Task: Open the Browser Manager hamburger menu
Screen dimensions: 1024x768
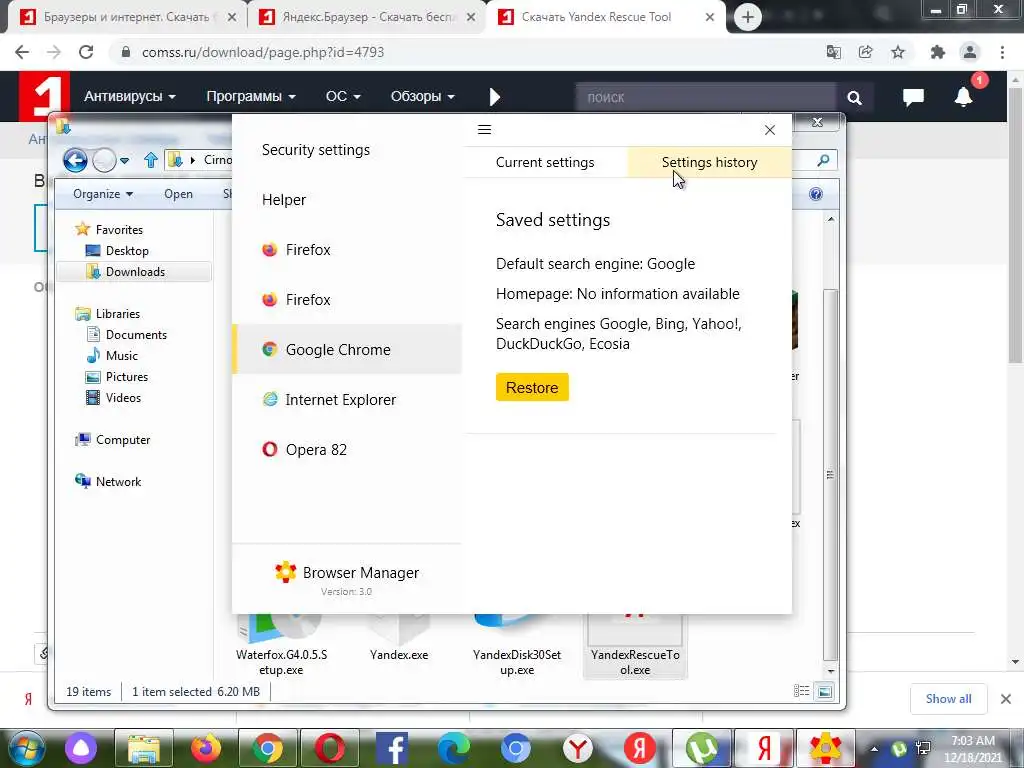Action: tap(484, 129)
